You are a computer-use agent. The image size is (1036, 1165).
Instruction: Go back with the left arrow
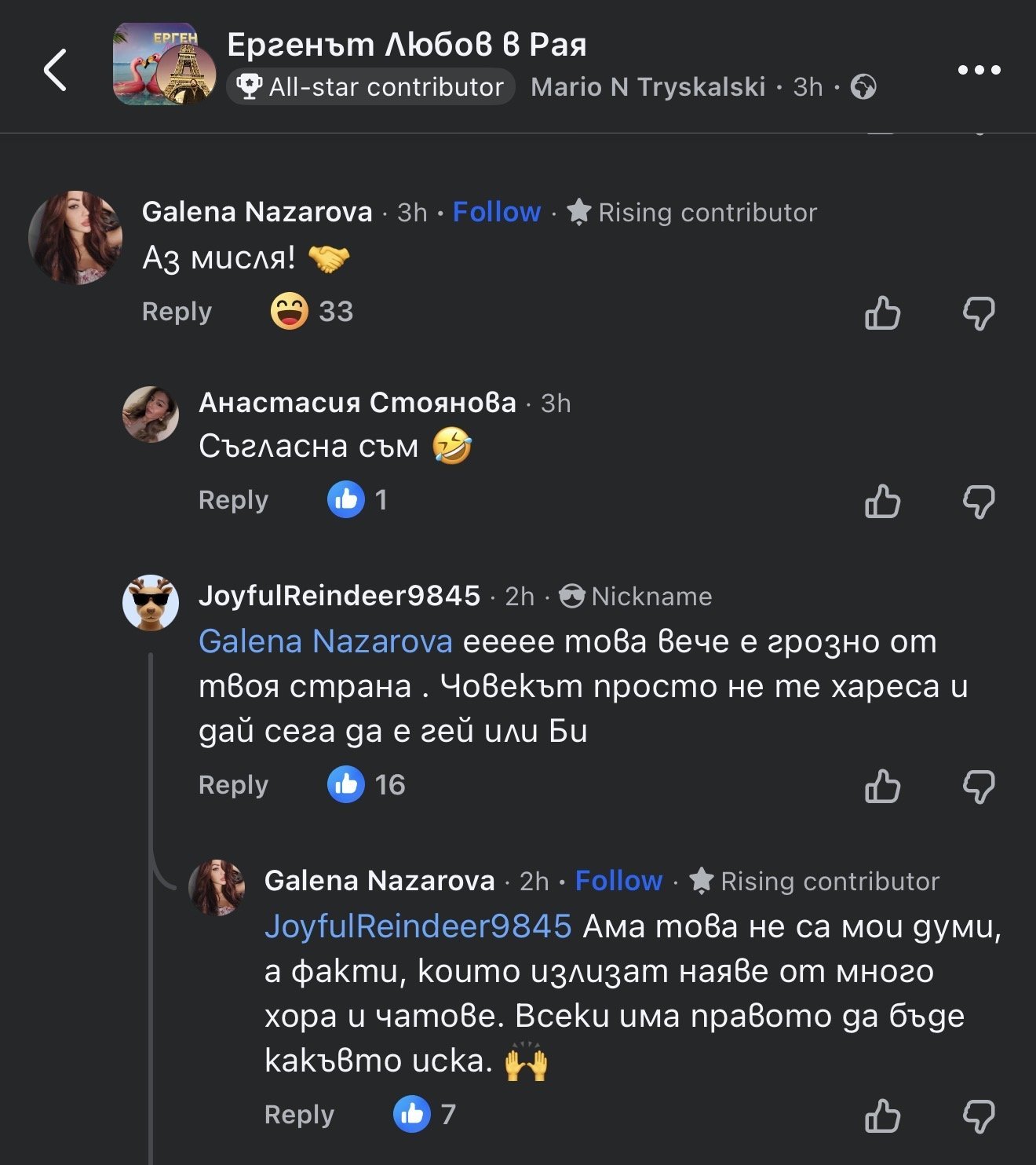[55, 70]
